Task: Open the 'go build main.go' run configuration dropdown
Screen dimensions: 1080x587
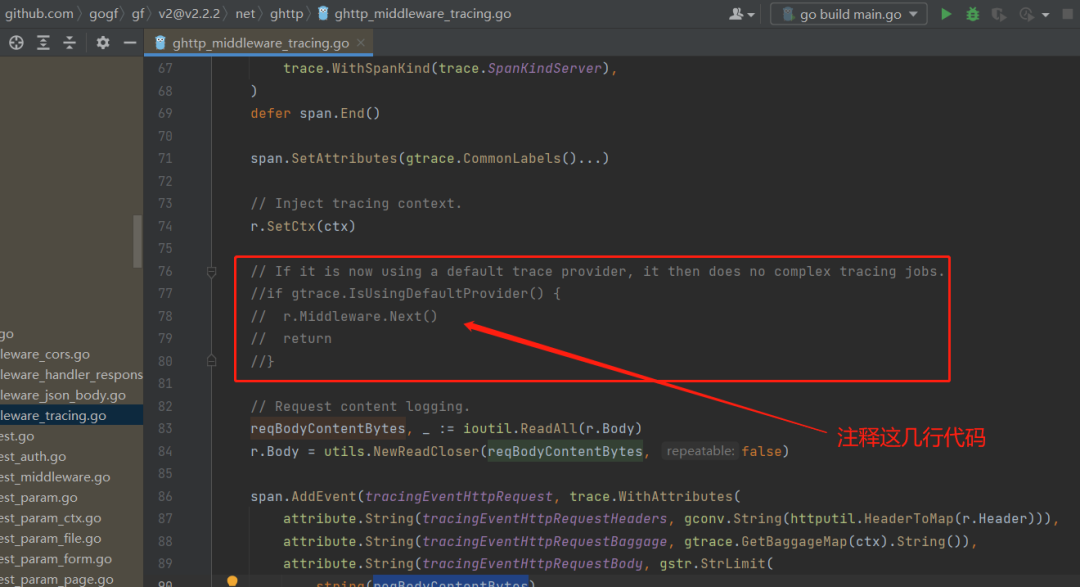Action: coord(849,14)
